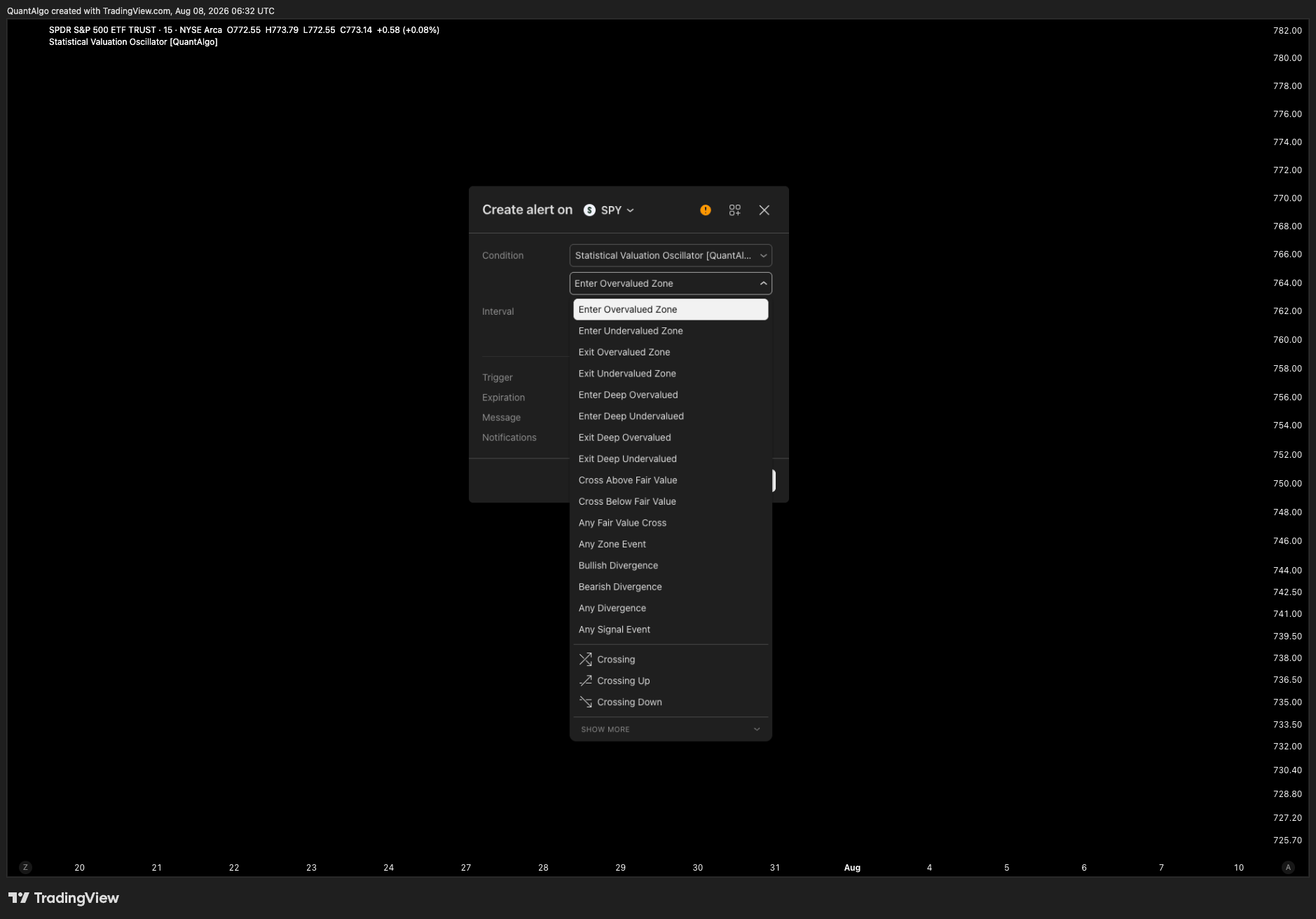This screenshot has width=1316, height=919.
Task: Click the Statistical Valuation Oscillator indicator legend
Action: 133,42
